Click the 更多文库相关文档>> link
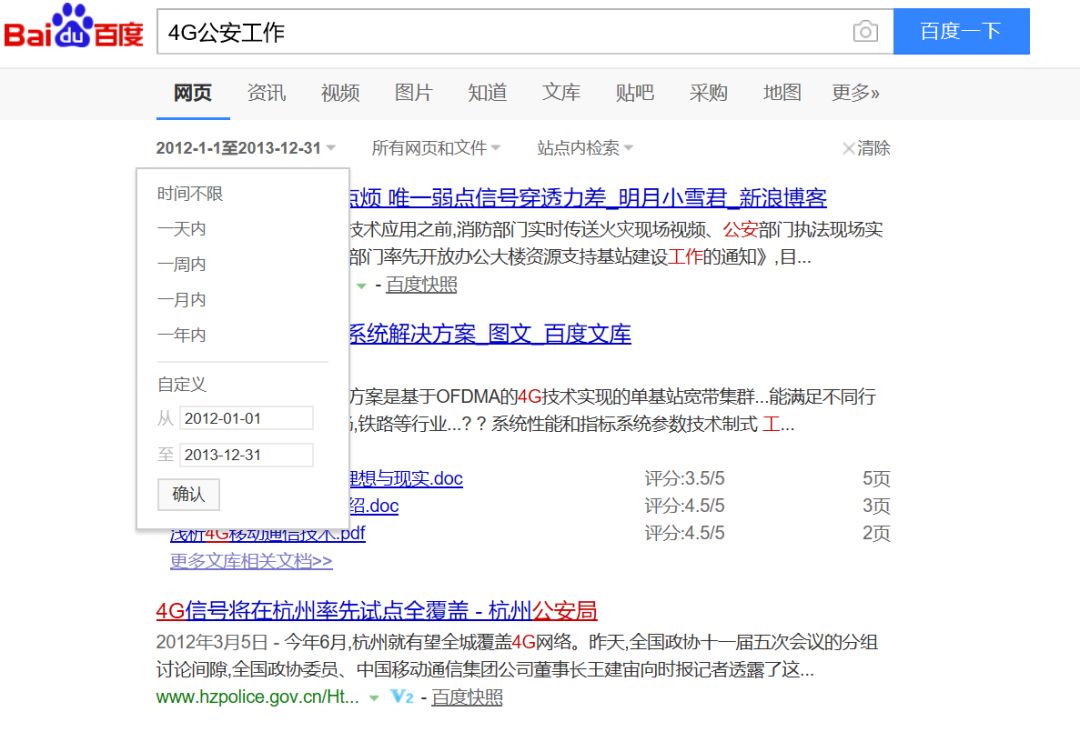 tap(251, 561)
